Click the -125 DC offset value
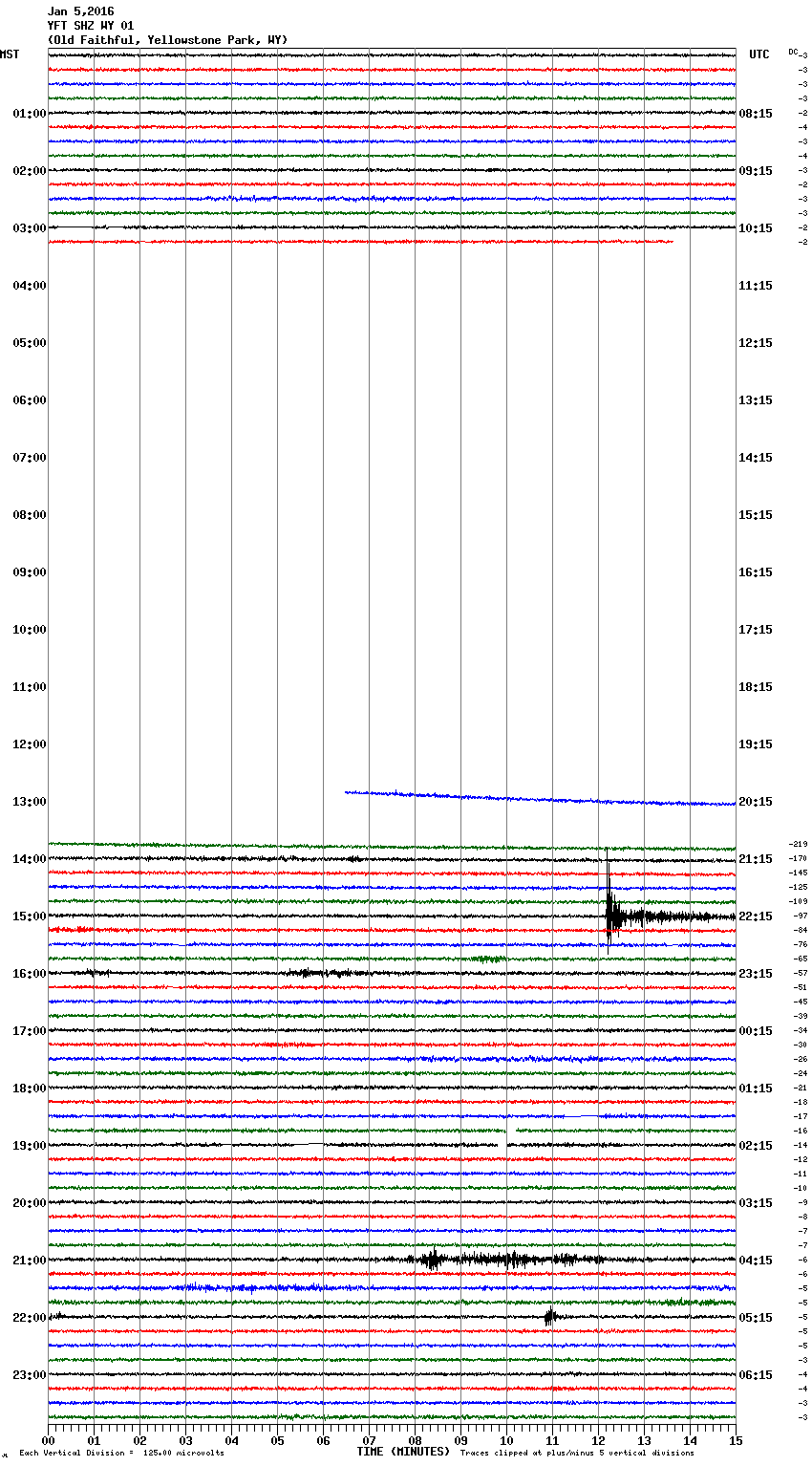This screenshot has height=1466, width=812. pos(798,888)
